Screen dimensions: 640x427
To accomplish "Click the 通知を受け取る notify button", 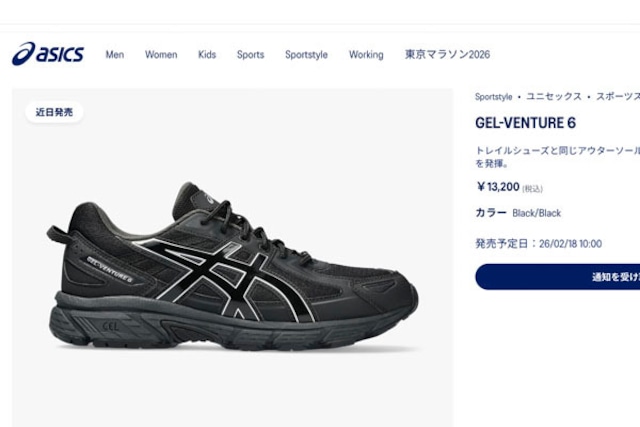I will [x=558, y=277].
